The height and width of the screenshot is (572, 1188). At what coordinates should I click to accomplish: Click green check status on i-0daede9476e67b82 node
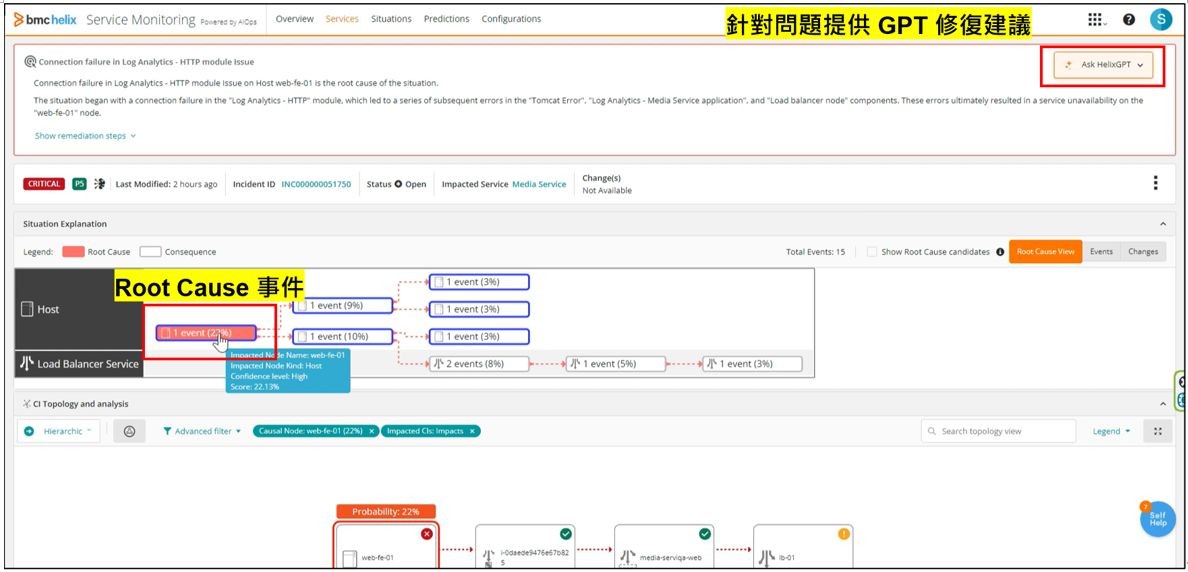click(565, 534)
